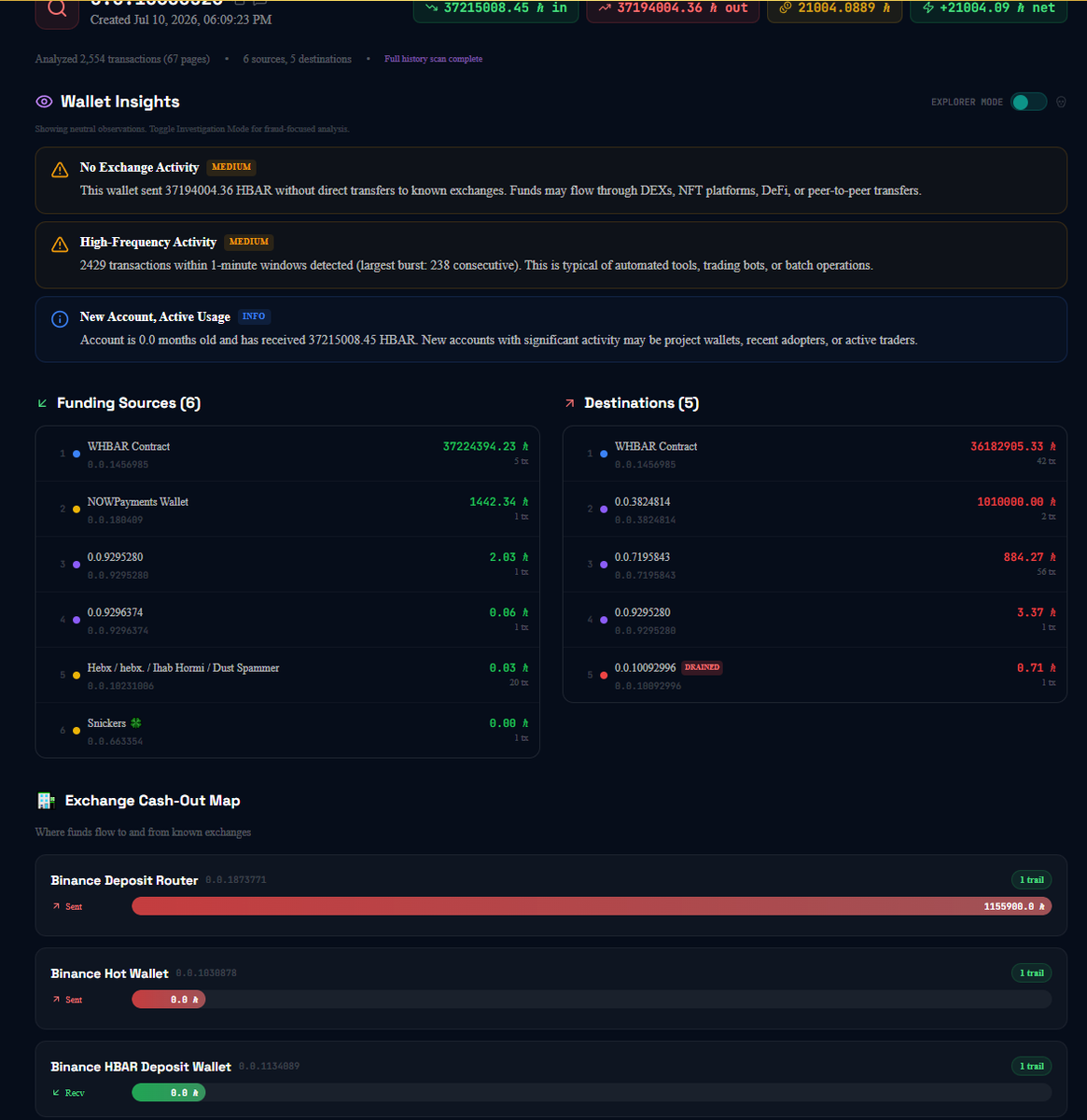
Task: Click the 6 sources, 5 destinations text
Action: [298, 59]
